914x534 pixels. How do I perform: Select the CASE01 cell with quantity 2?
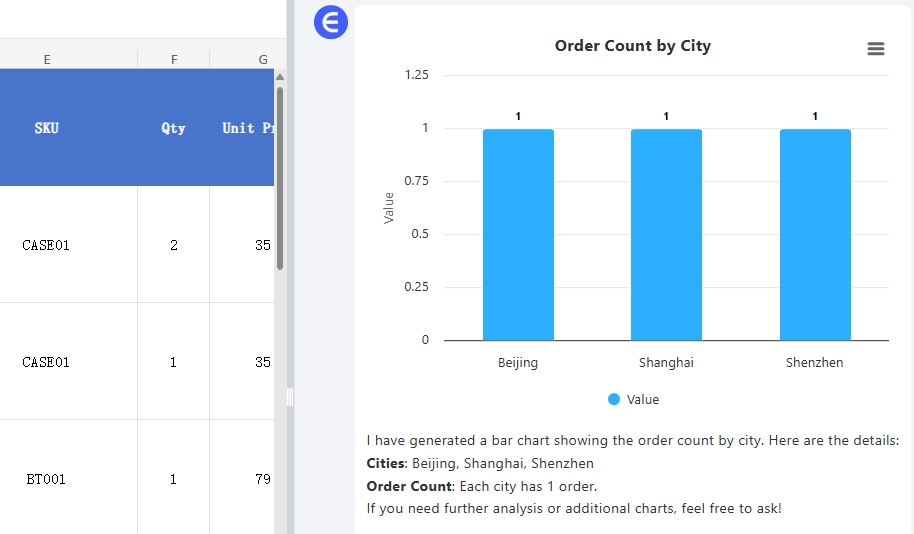[x=47, y=245]
